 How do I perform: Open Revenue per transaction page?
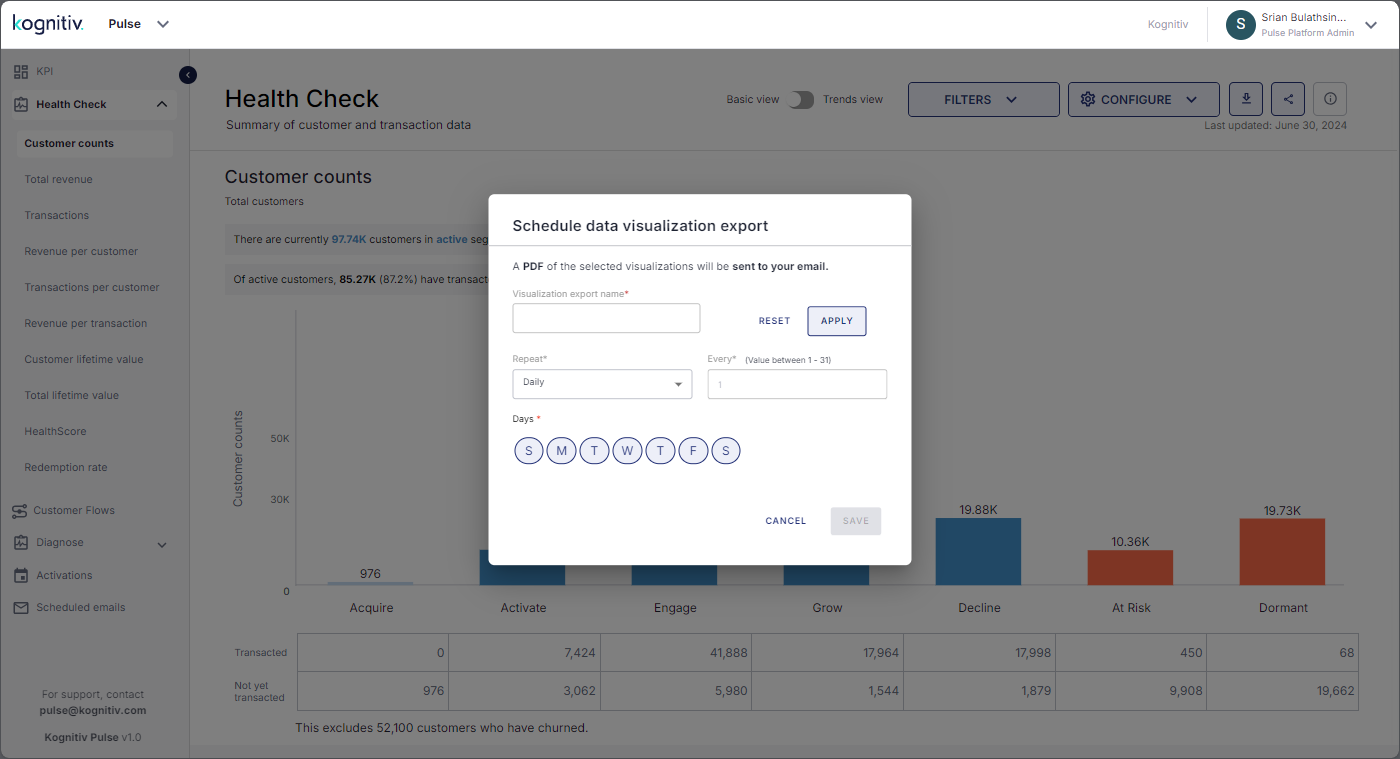coord(86,324)
